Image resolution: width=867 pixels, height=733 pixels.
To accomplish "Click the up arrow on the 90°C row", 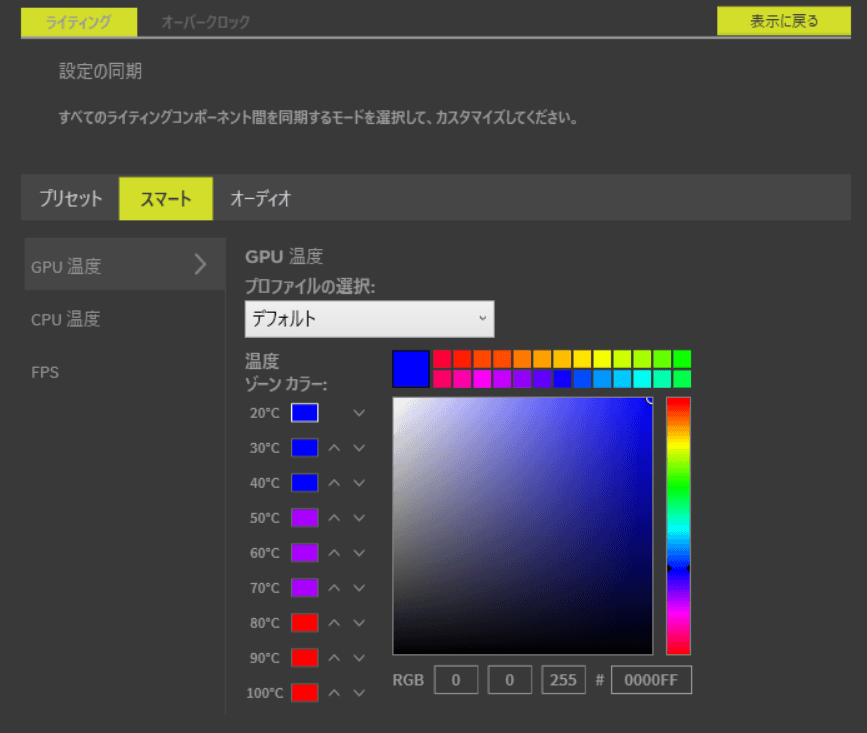I will pos(334,658).
